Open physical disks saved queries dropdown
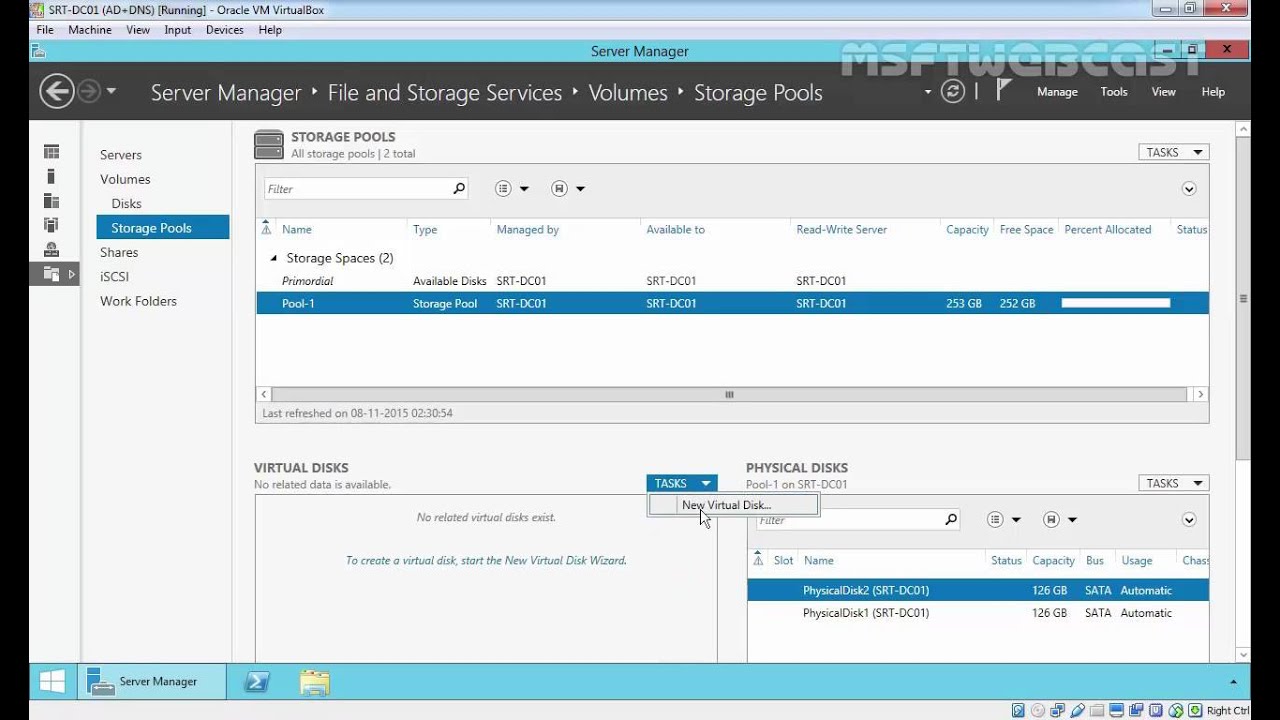Image resolution: width=1280 pixels, height=720 pixels. click(1060, 520)
